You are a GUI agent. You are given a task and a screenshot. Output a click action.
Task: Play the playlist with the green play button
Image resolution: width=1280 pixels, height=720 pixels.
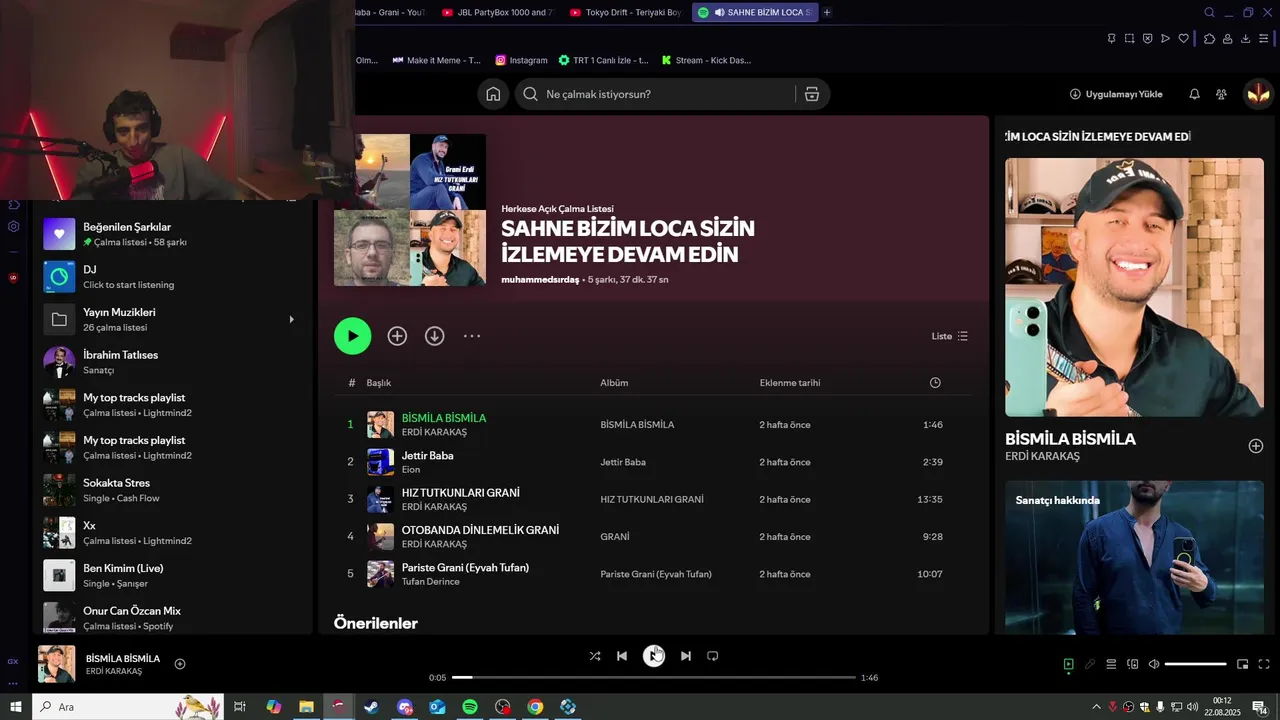pyautogui.click(x=352, y=336)
